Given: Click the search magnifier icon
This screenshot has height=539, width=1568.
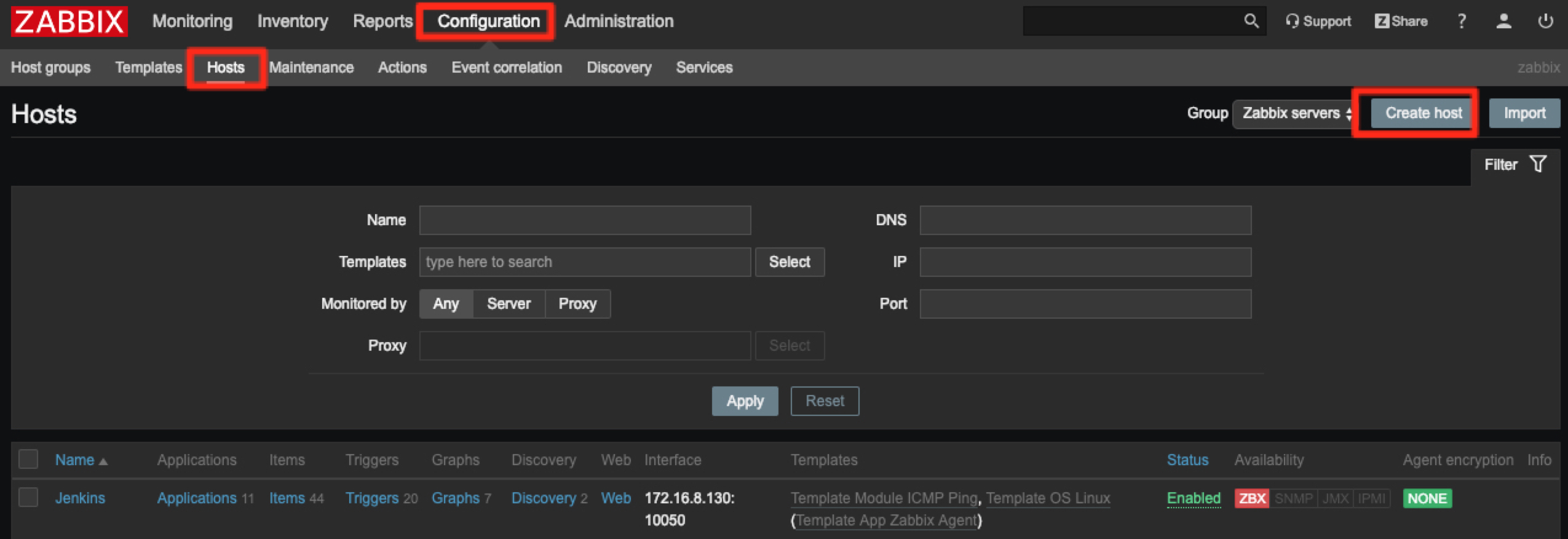Looking at the screenshot, I should (x=1251, y=21).
